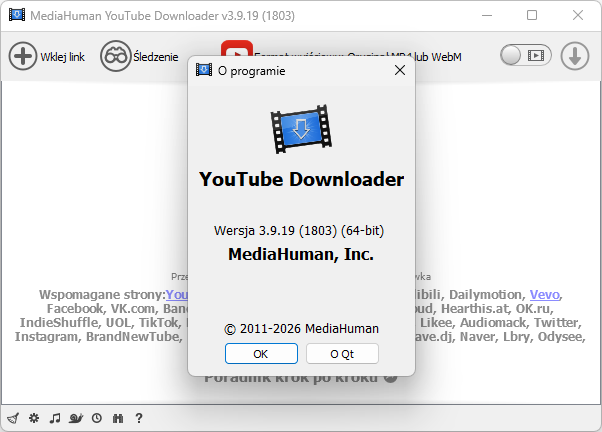Open settings gear in bottom bar

(x=34, y=418)
